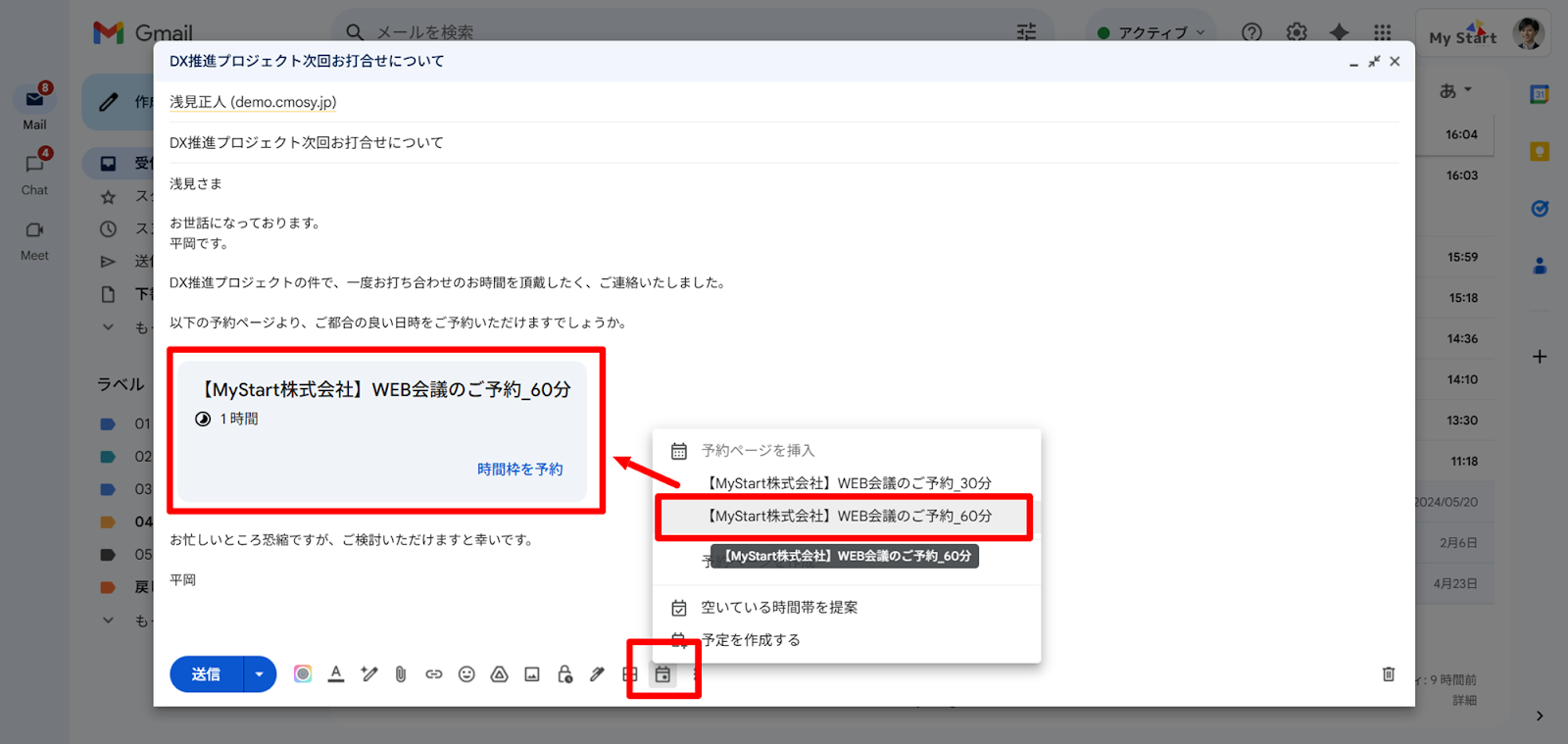Click the compose pencil button in Gmail sidebar
Viewport: 1568px width, 744px height.
[x=118, y=102]
